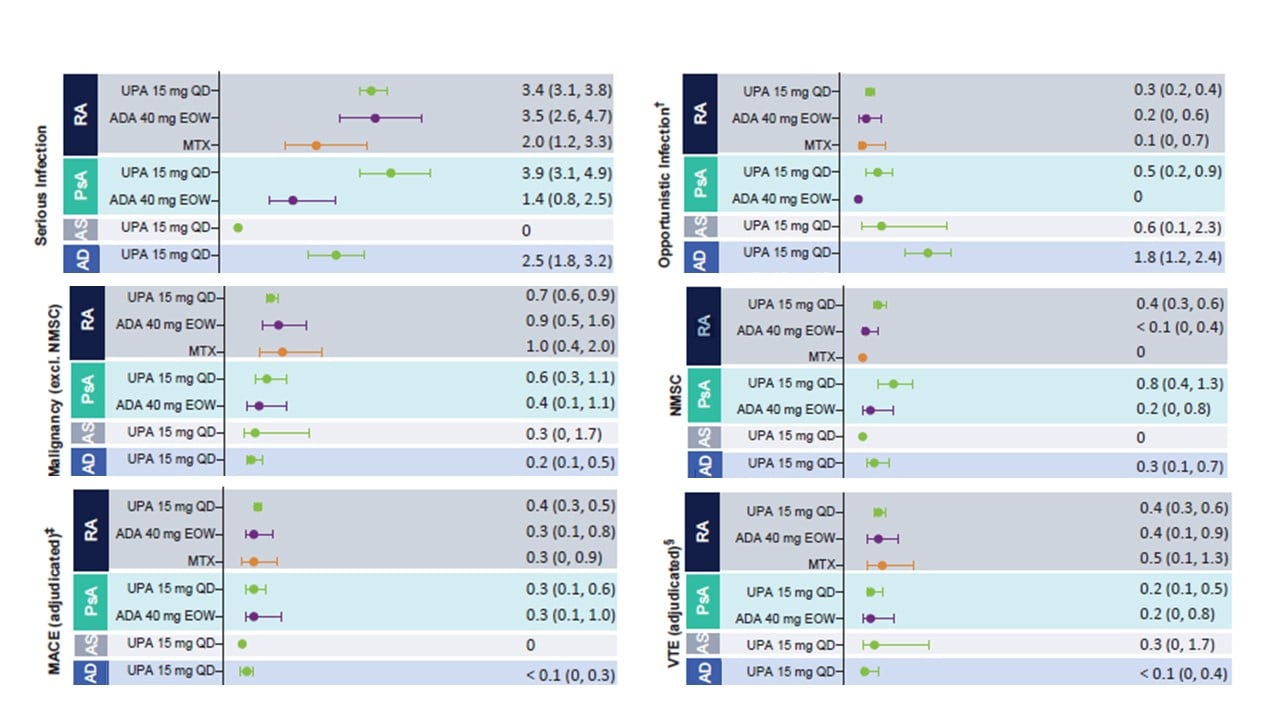The image size is (1280, 720).
Task: Click the orange MTX data point in the NMSC panel
Action: tap(862, 357)
